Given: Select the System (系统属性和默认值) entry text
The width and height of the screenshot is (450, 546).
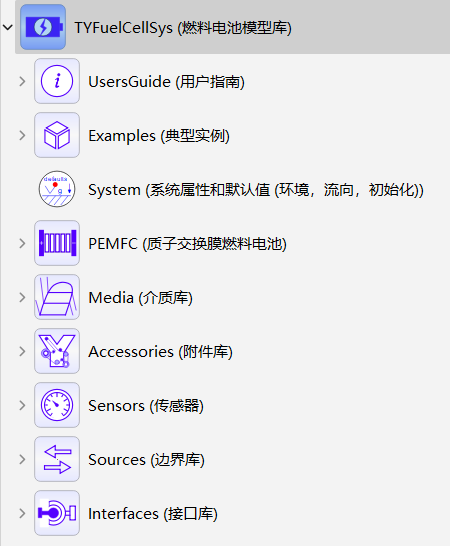Looking at the screenshot, I should [x=256, y=190].
